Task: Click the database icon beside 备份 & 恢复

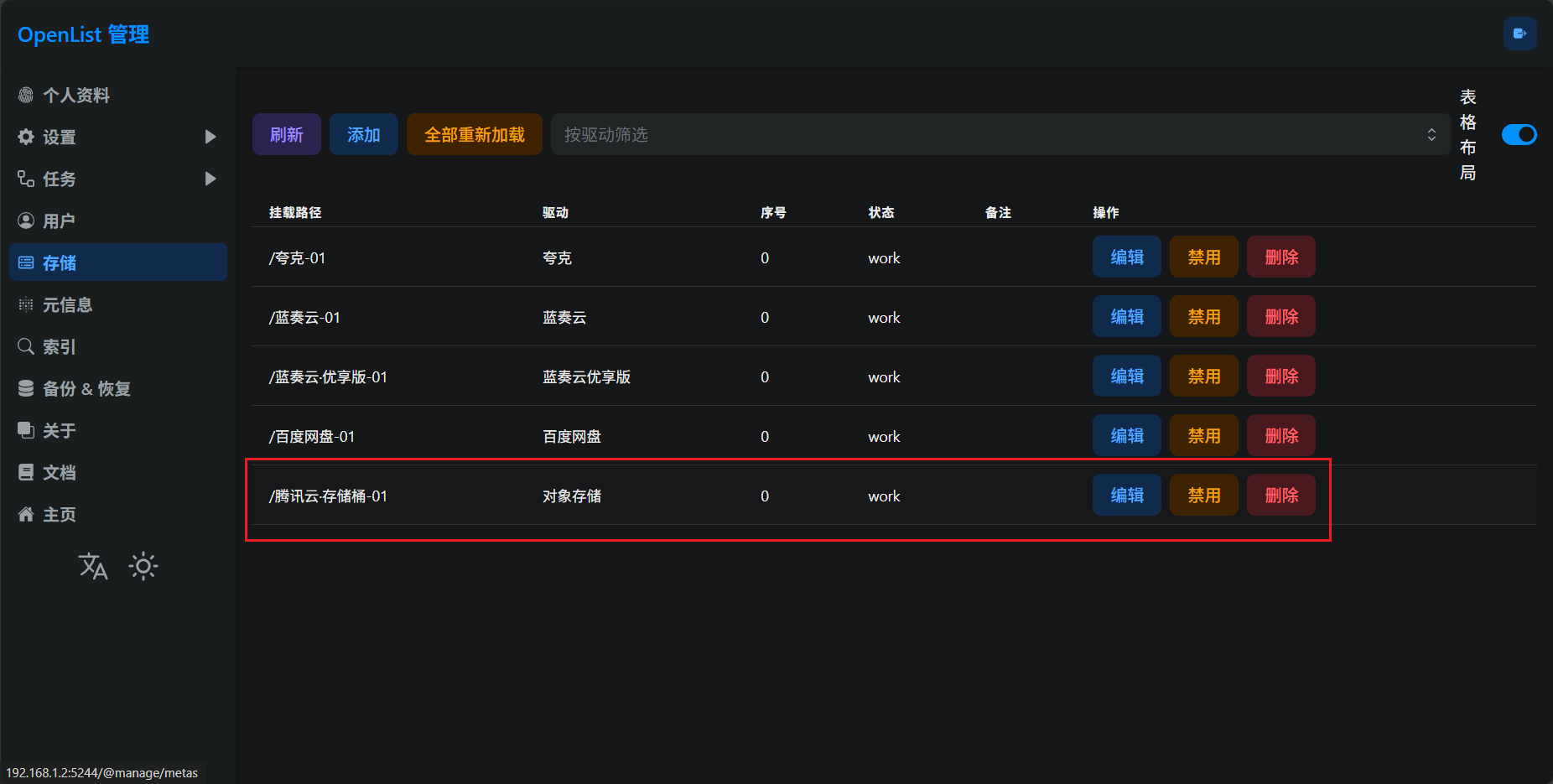Action: pyautogui.click(x=26, y=389)
